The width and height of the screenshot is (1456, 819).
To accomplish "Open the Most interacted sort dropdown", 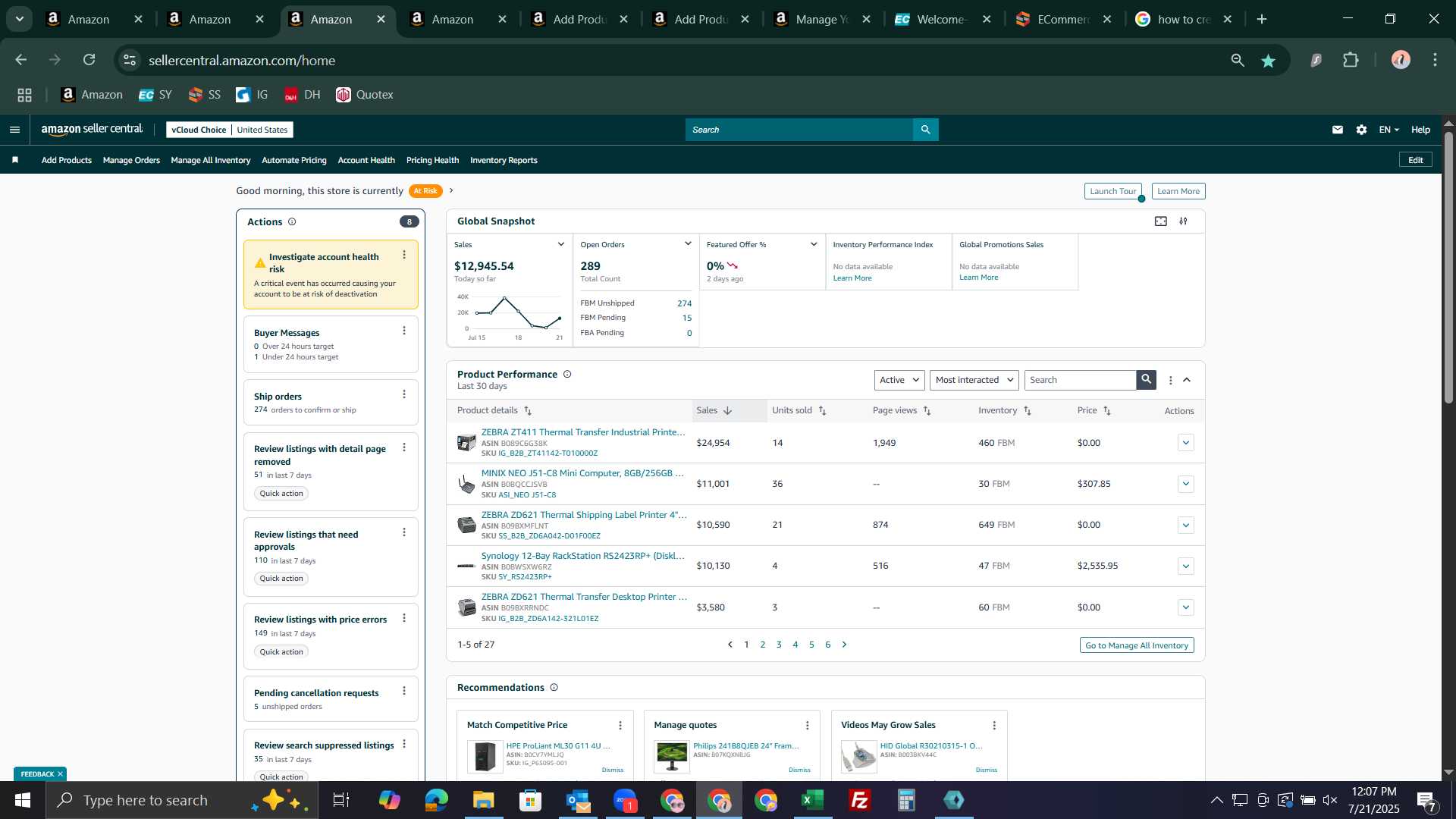I will pos(974,380).
